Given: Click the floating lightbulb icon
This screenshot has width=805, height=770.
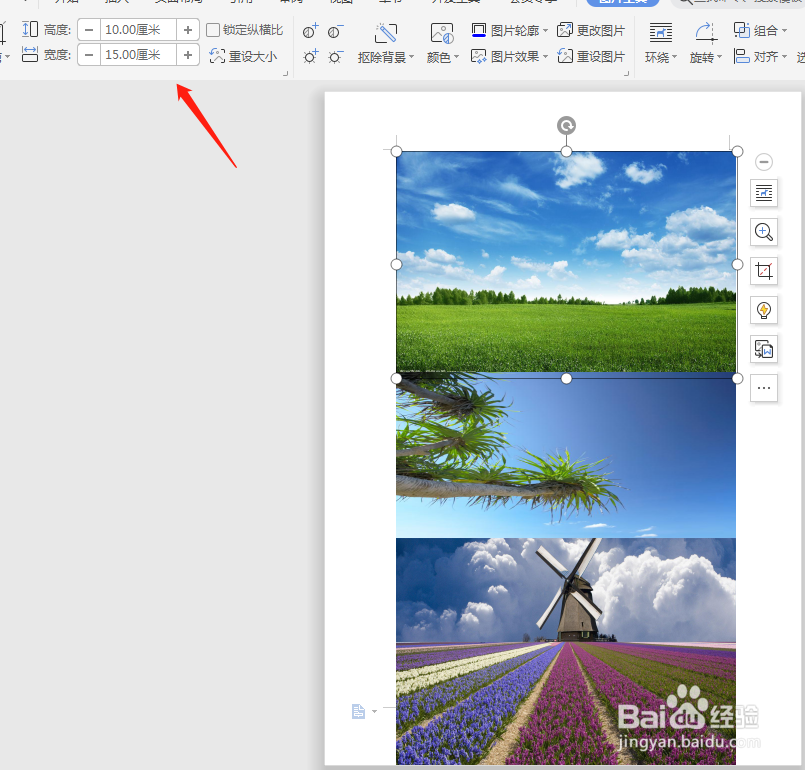Looking at the screenshot, I should point(764,310).
